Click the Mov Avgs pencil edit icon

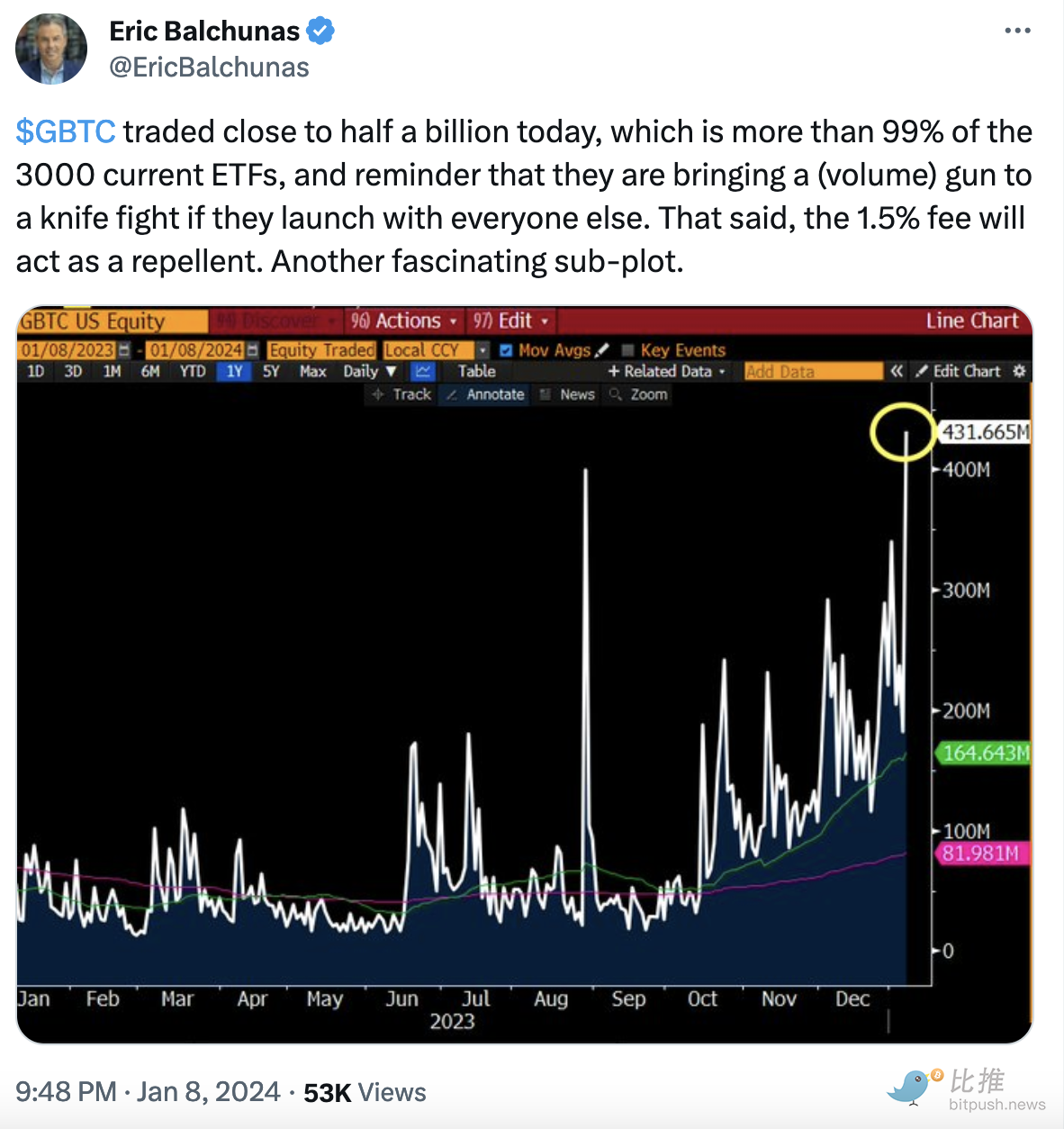(603, 349)
